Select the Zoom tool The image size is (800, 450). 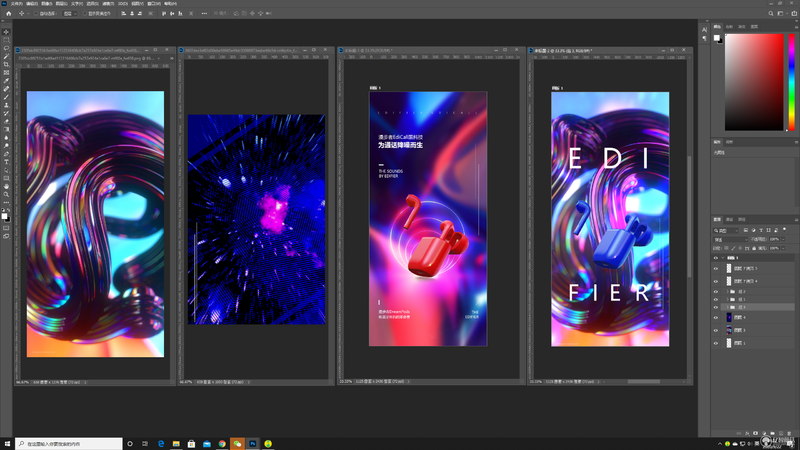6,195
